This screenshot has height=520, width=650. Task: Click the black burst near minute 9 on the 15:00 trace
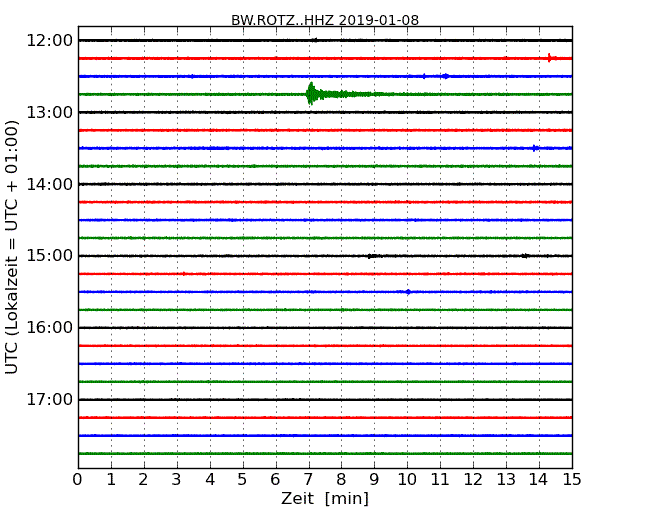click(x=374, y=256)
